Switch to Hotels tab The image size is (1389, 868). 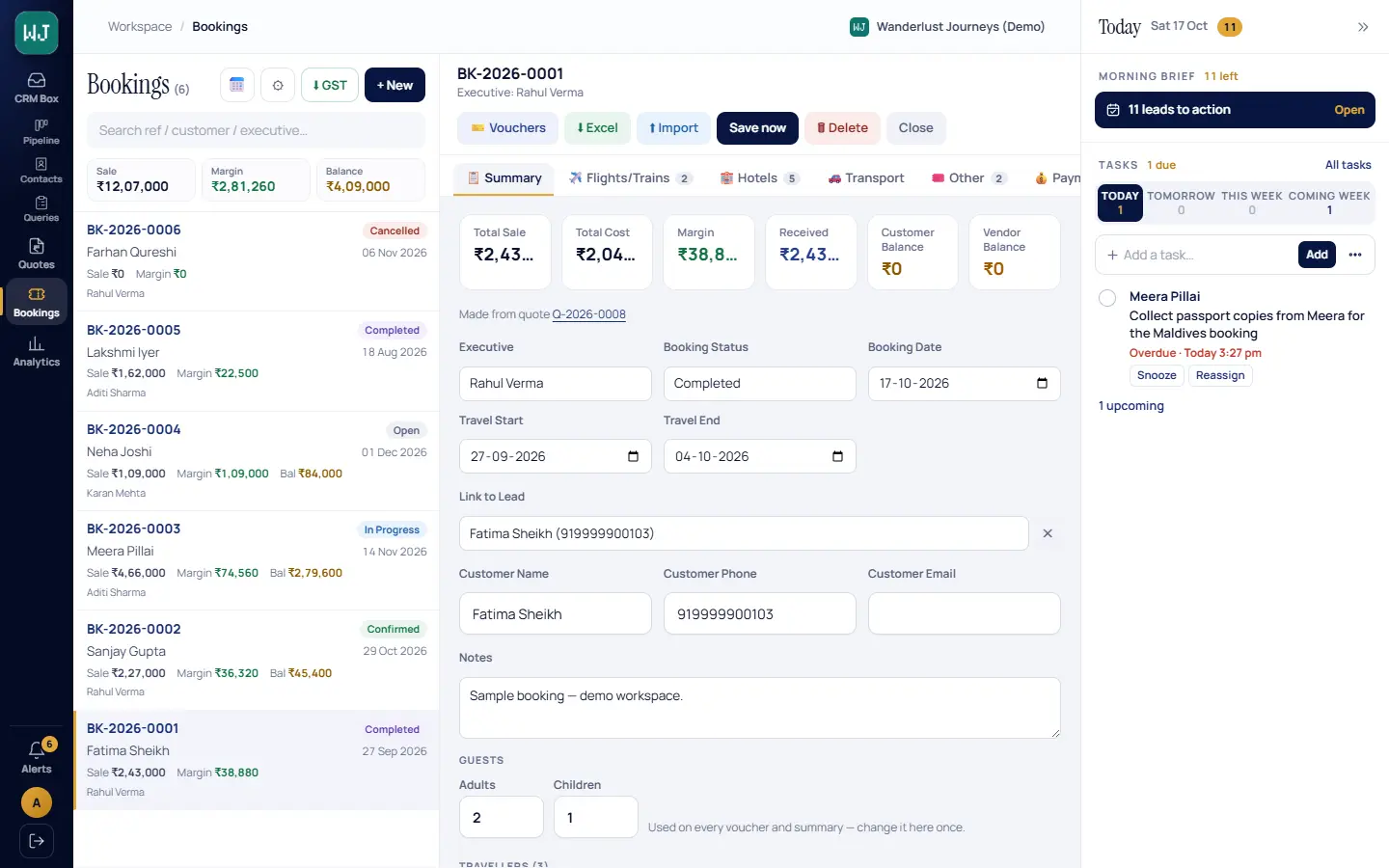759,178
